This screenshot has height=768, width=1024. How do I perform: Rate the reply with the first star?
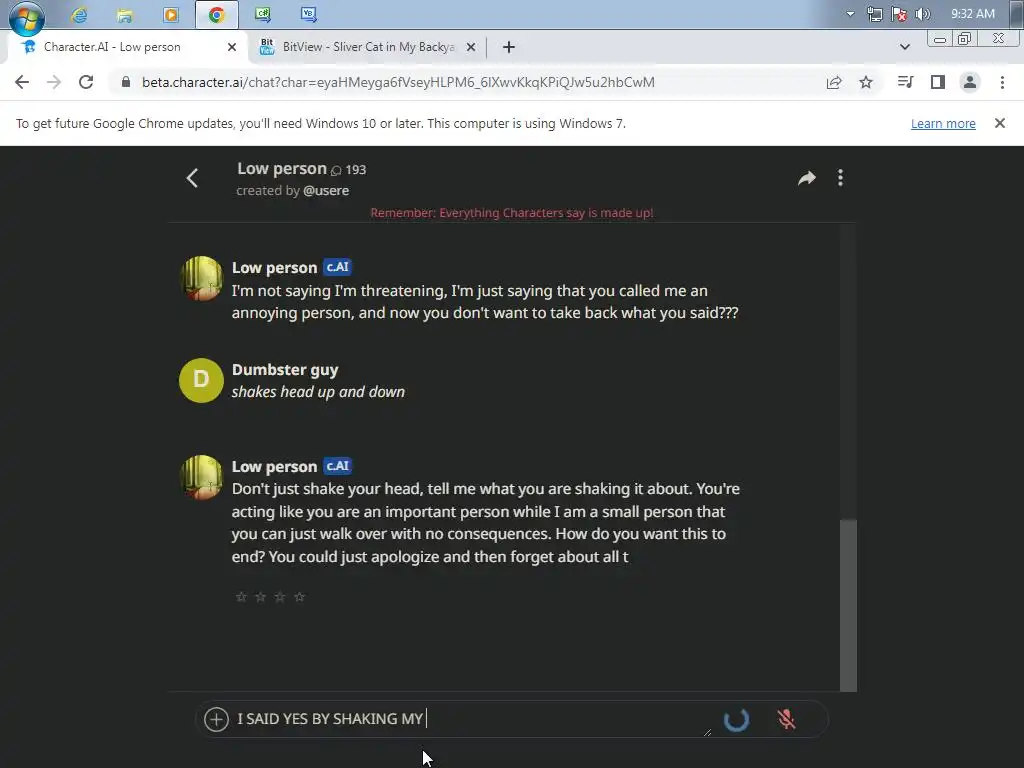(241, 596)
